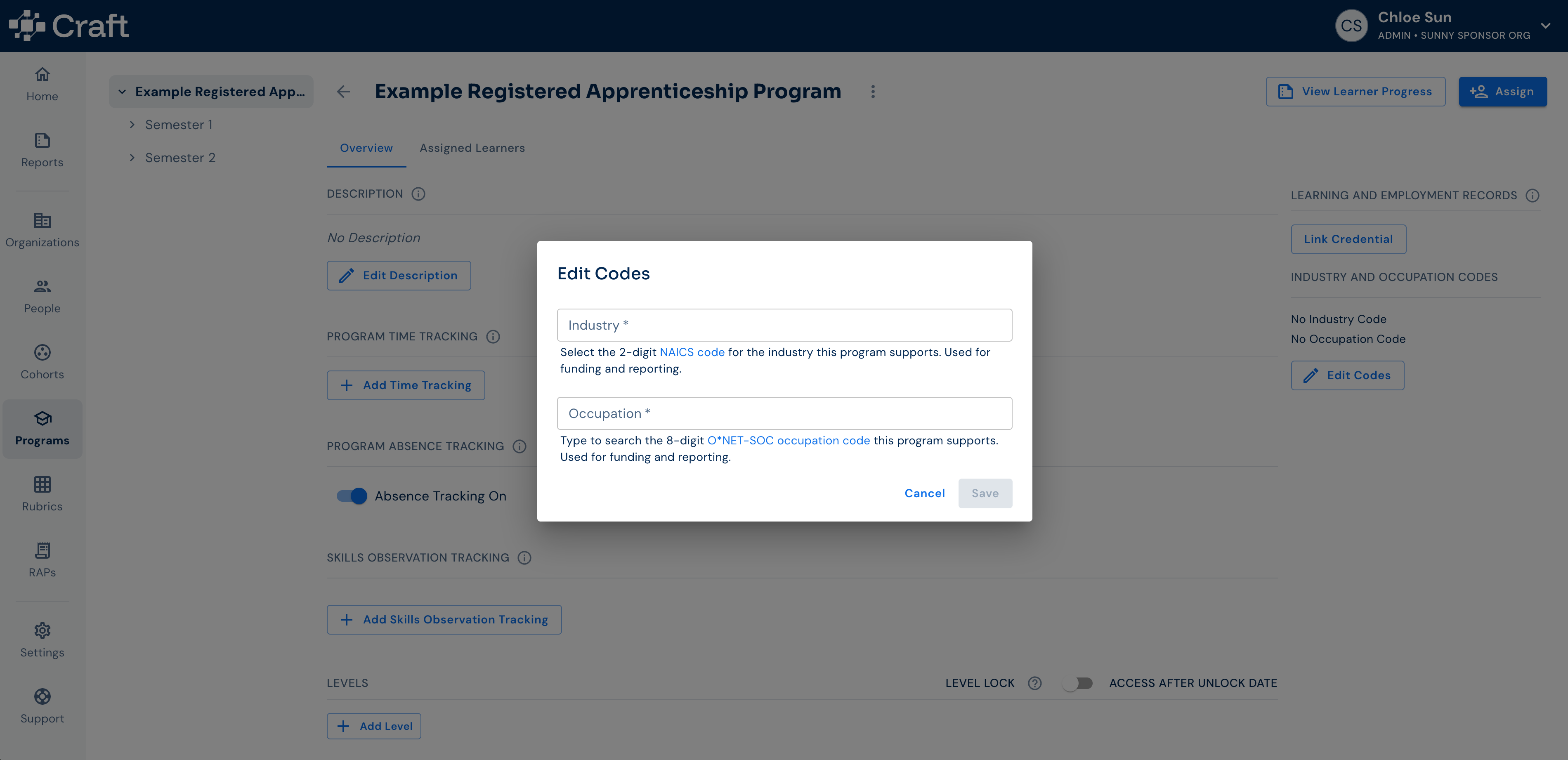This screenshot has width=1568, height=760.
Task: Toggle the Absence Tracking switch off
Action: click(x=352, y=496)
